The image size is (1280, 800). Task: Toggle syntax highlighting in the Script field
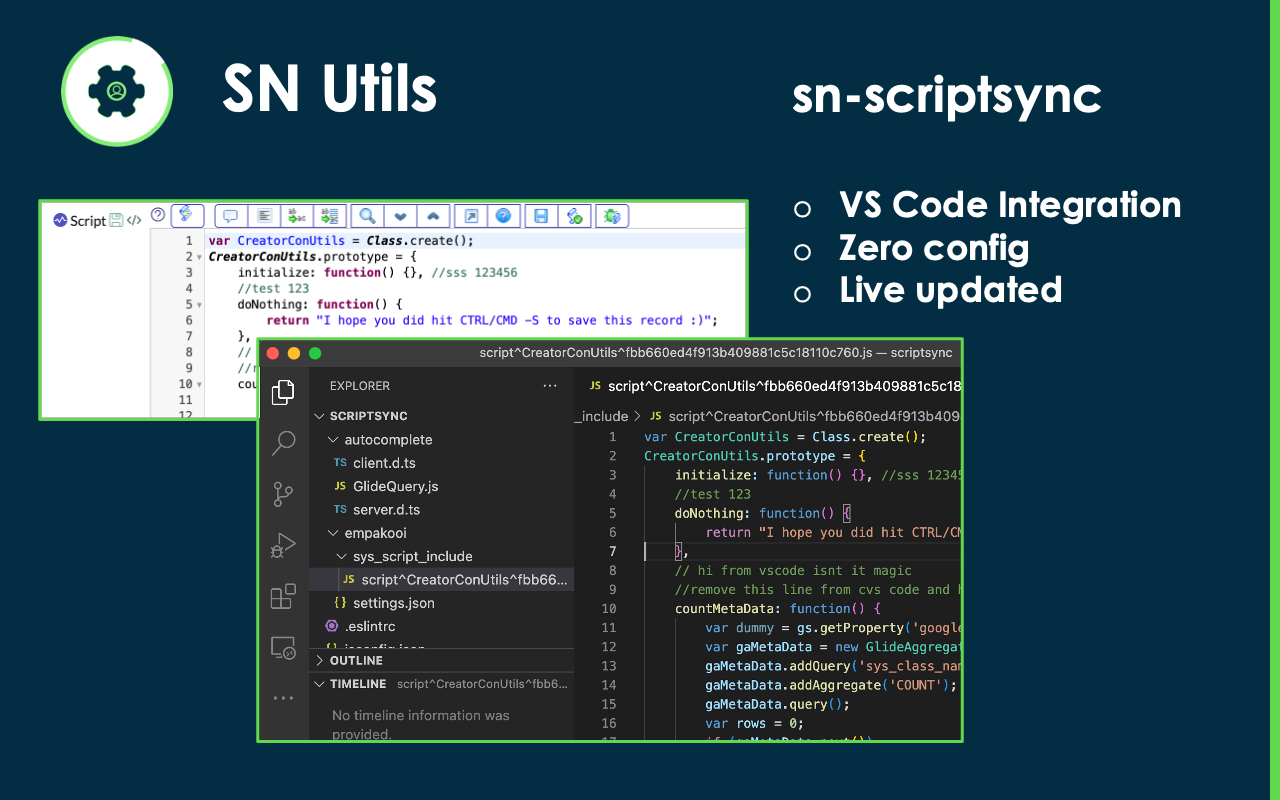[x=185, y=216]
